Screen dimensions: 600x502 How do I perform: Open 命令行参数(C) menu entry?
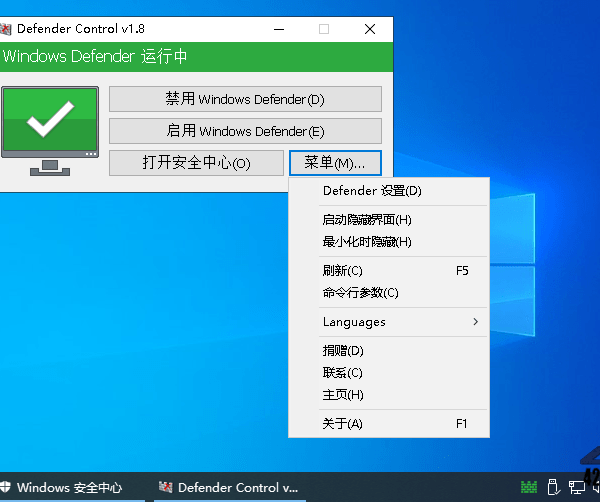click(360, 293)
